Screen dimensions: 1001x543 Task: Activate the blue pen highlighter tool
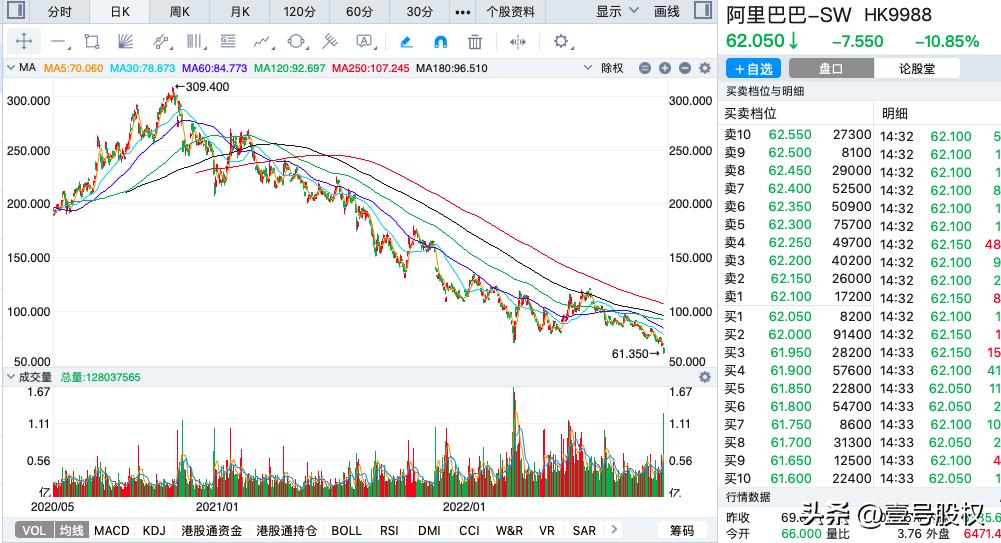pyautogui.click(x=405, y=42)
